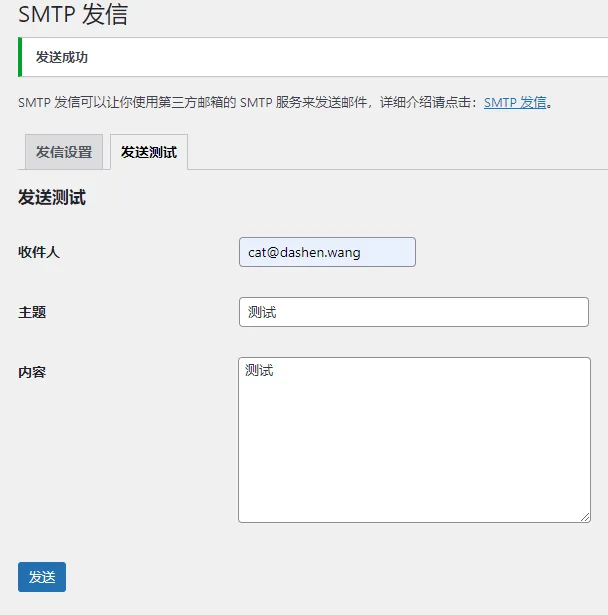Grab the textarea resize handle corner
The width and height of the screenshot is (608, 615).
(585, 517)
